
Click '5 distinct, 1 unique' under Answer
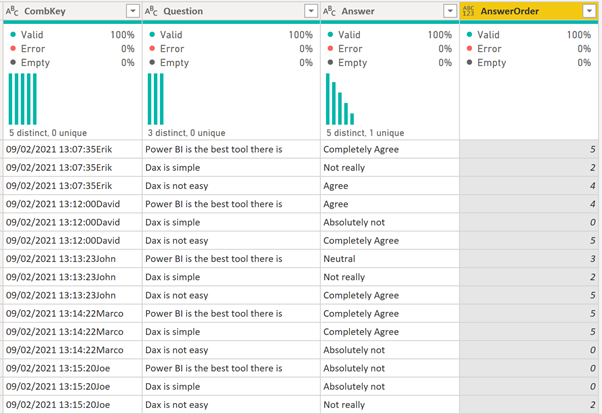(365, 133)
